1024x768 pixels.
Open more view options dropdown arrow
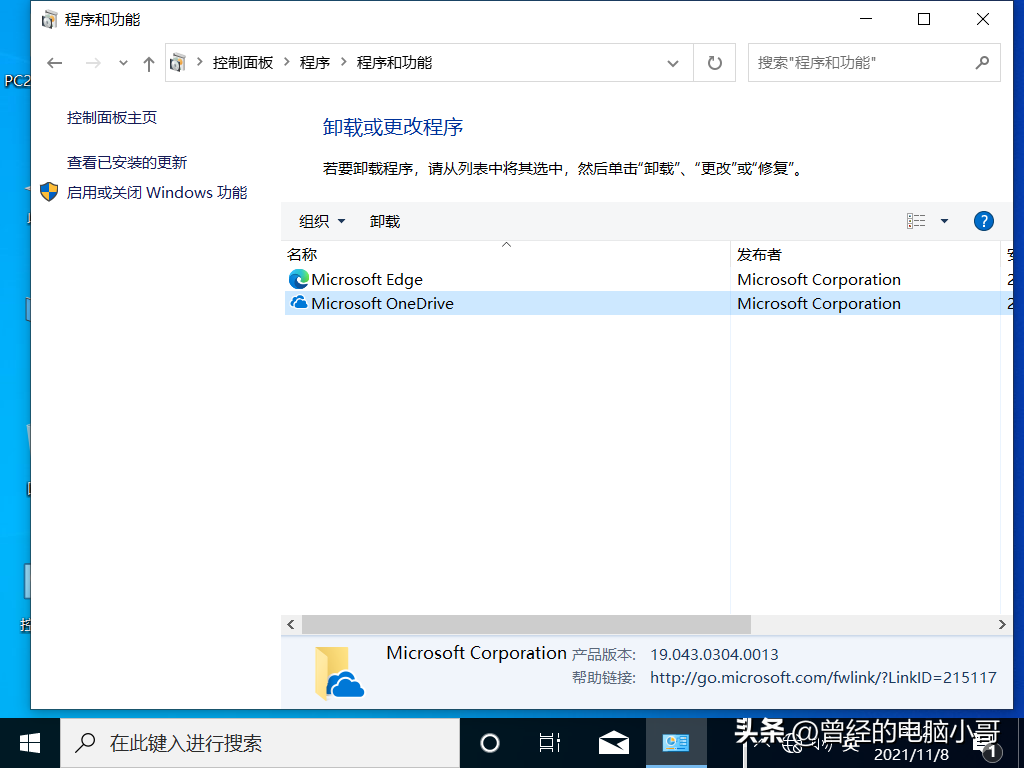(944, 221)
